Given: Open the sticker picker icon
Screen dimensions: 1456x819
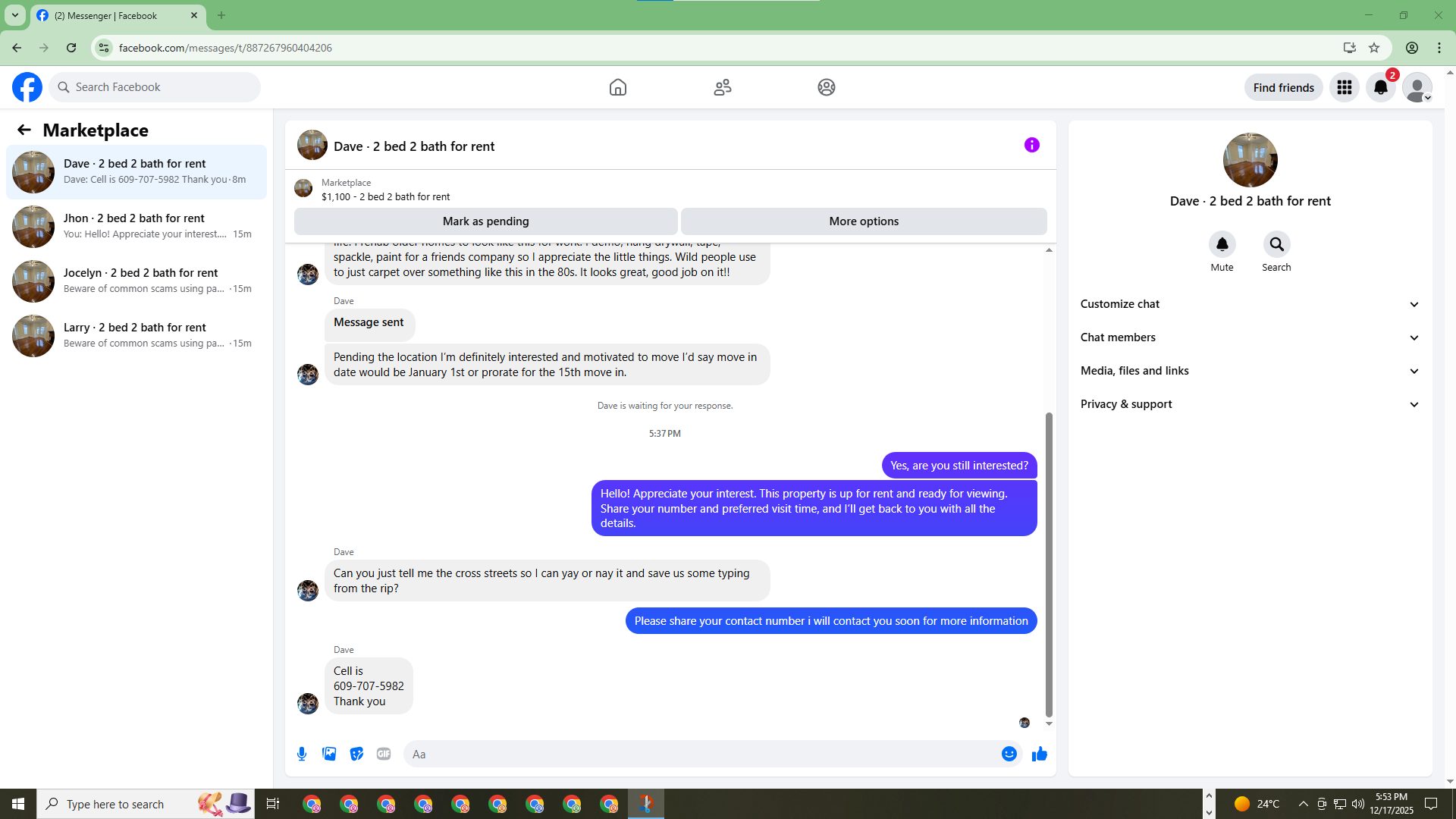Looking at the screenshot, I should tap(356, 754).
